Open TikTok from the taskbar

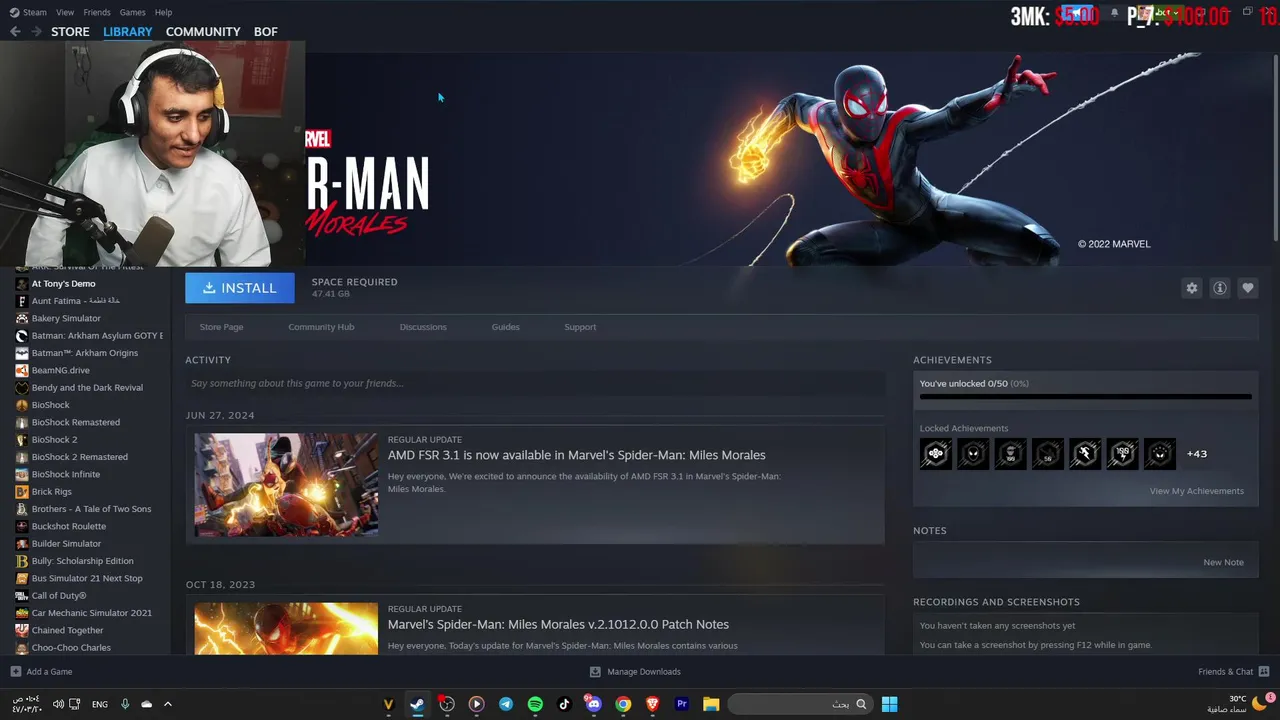click(x=564, y=704)
